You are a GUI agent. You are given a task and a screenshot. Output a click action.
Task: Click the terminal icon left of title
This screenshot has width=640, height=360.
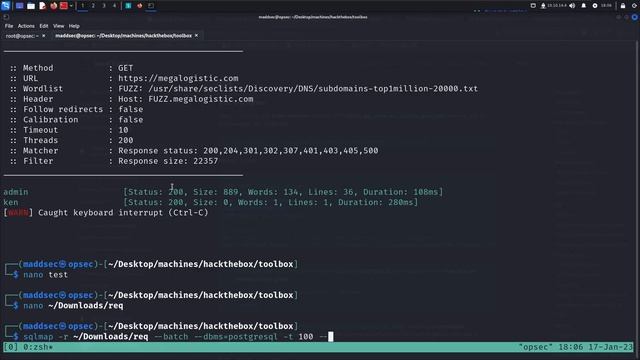[6, 17]
